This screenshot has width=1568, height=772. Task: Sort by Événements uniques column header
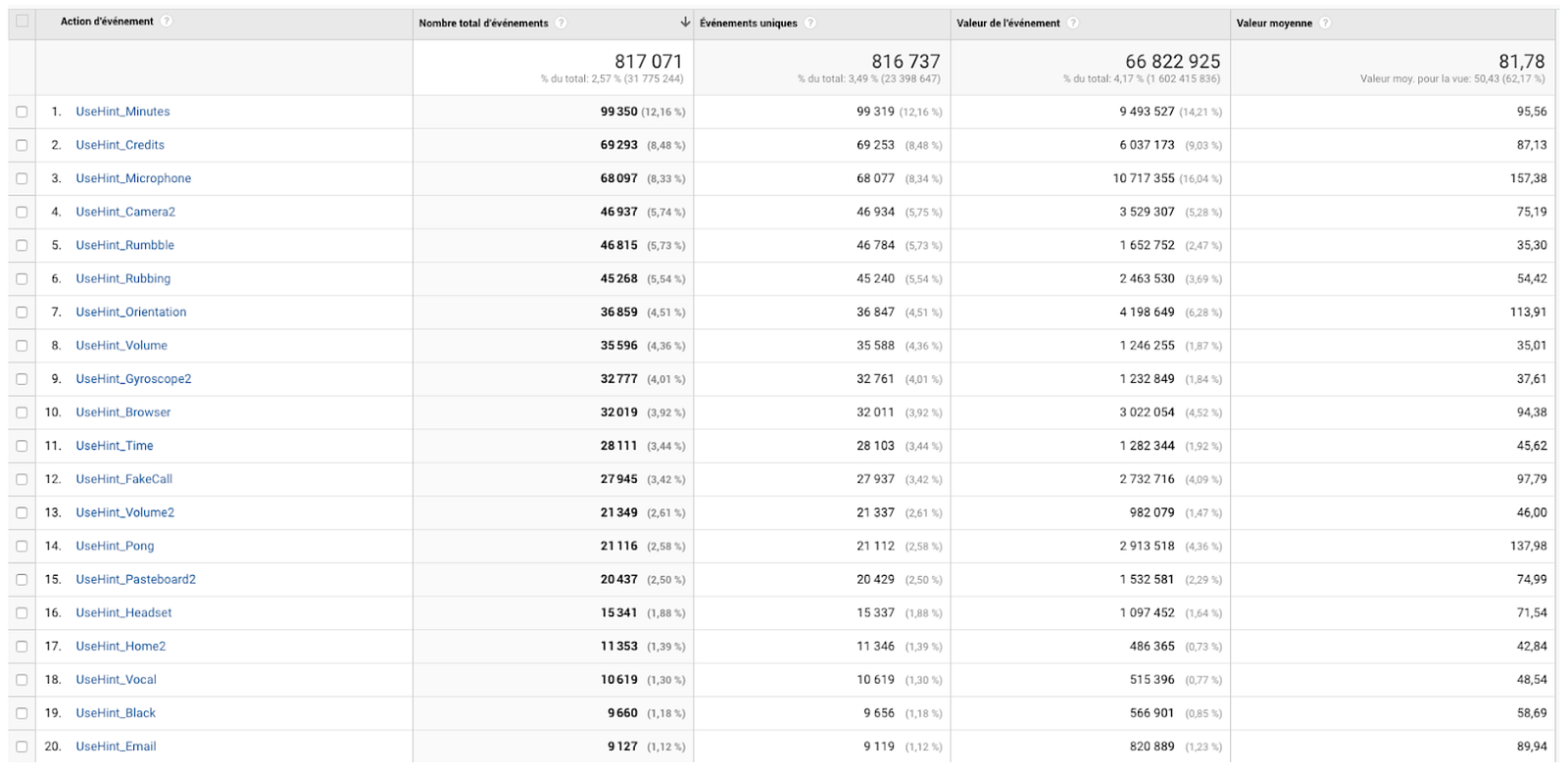pos(749,24)
